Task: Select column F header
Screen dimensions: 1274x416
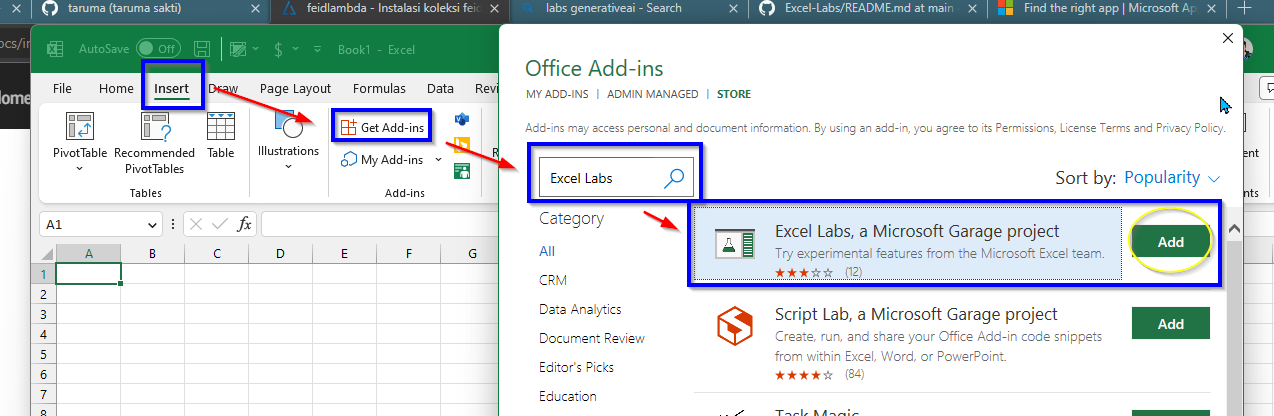Action: (408, 253)
